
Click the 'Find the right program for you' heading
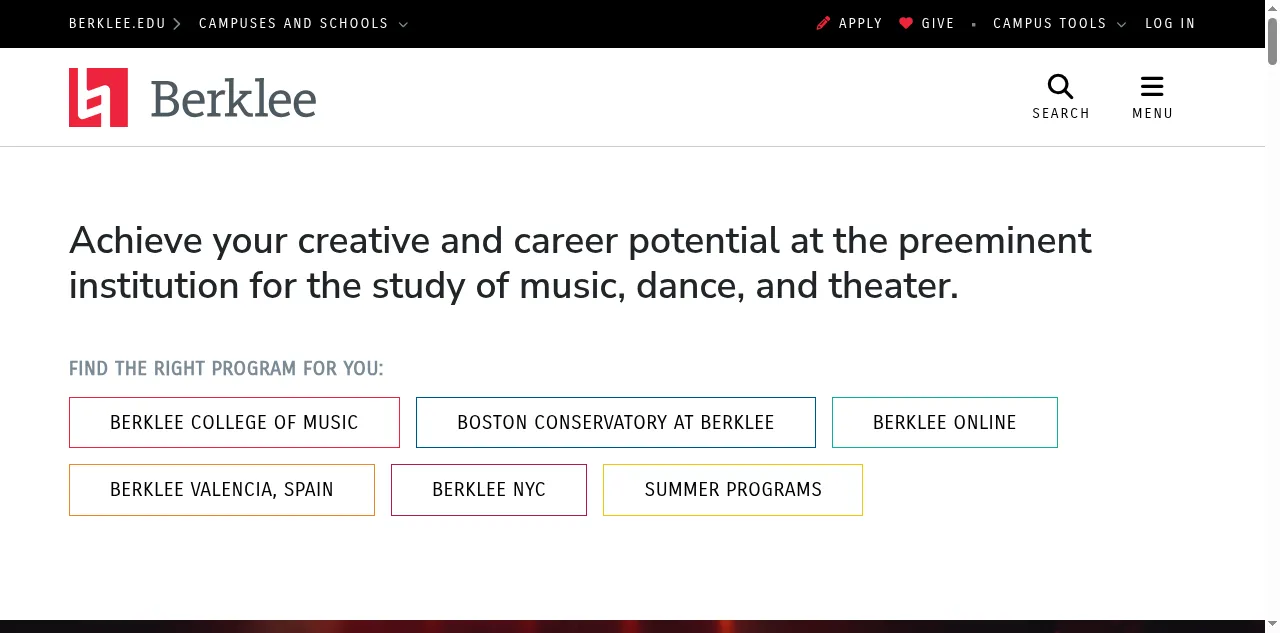coord(226,368)
